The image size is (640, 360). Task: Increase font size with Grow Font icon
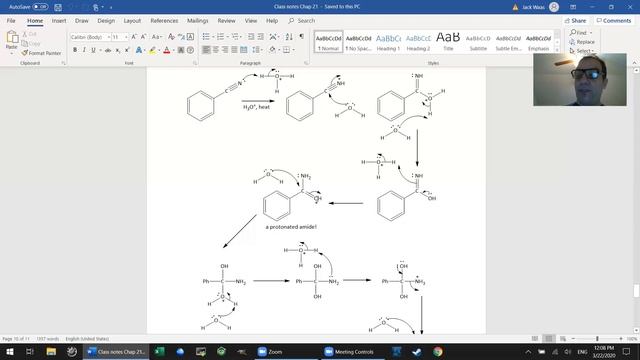pos(134,37)
